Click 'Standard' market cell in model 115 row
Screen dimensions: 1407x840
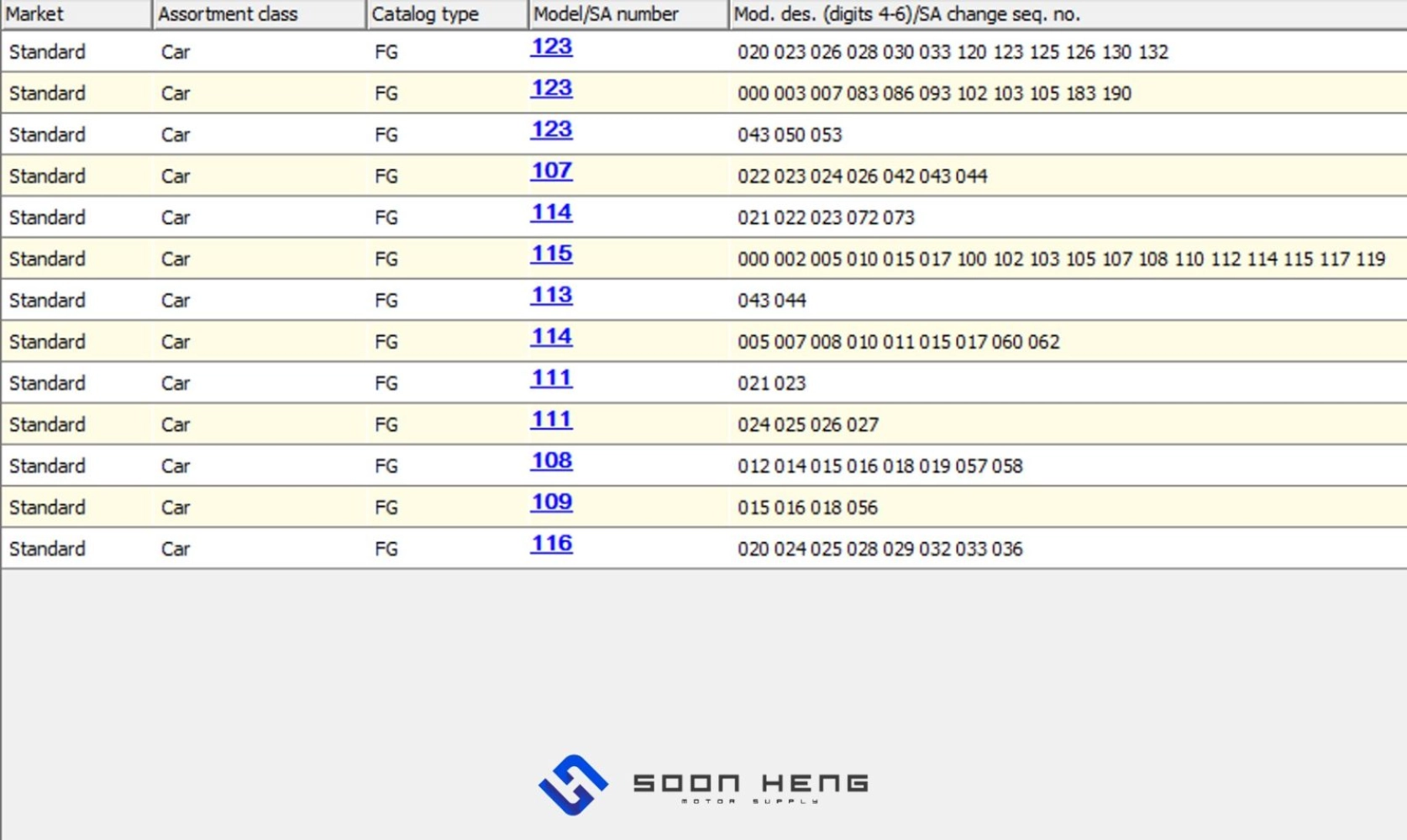47,260
